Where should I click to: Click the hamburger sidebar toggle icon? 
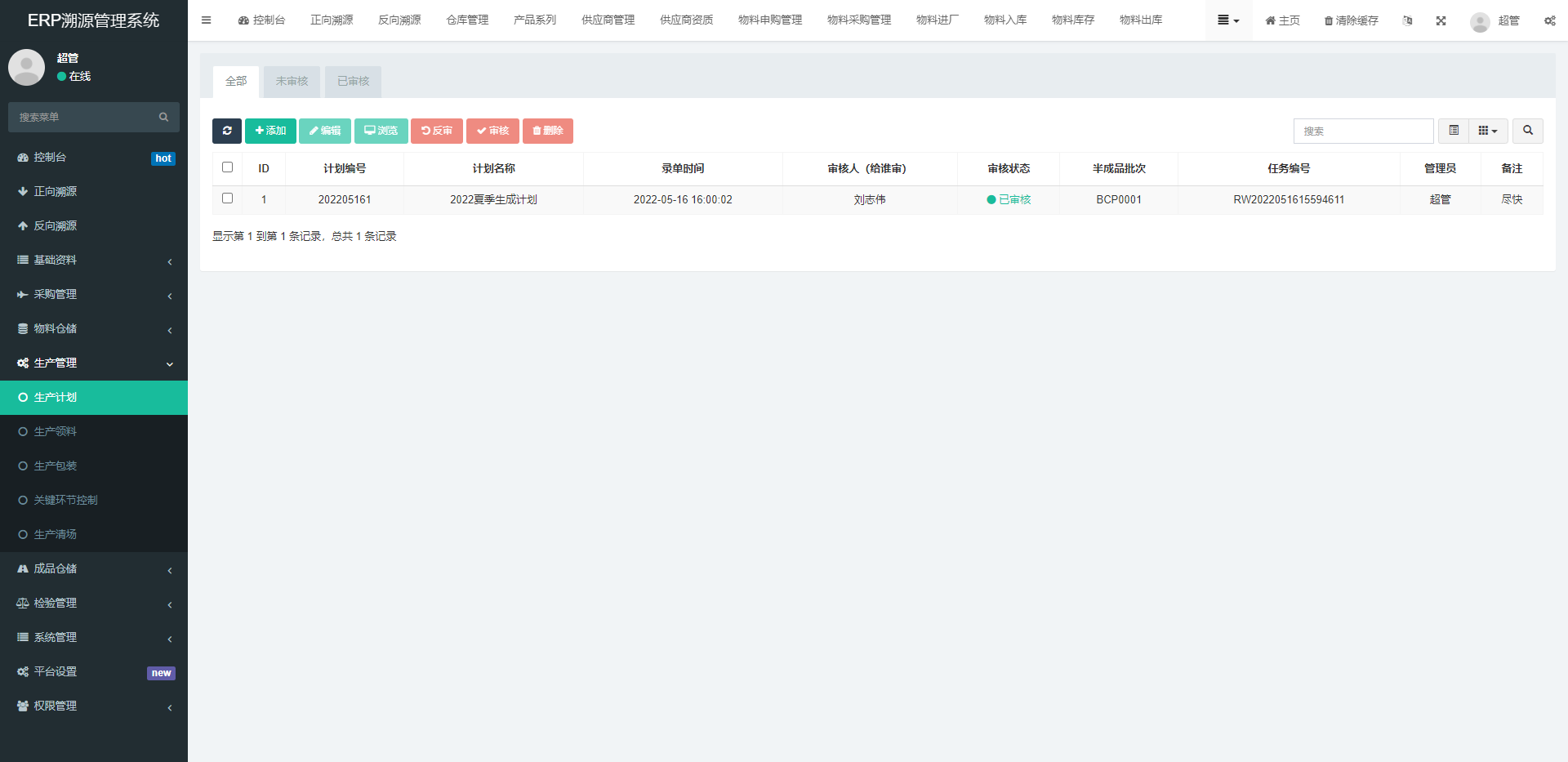tap(206, 20)
